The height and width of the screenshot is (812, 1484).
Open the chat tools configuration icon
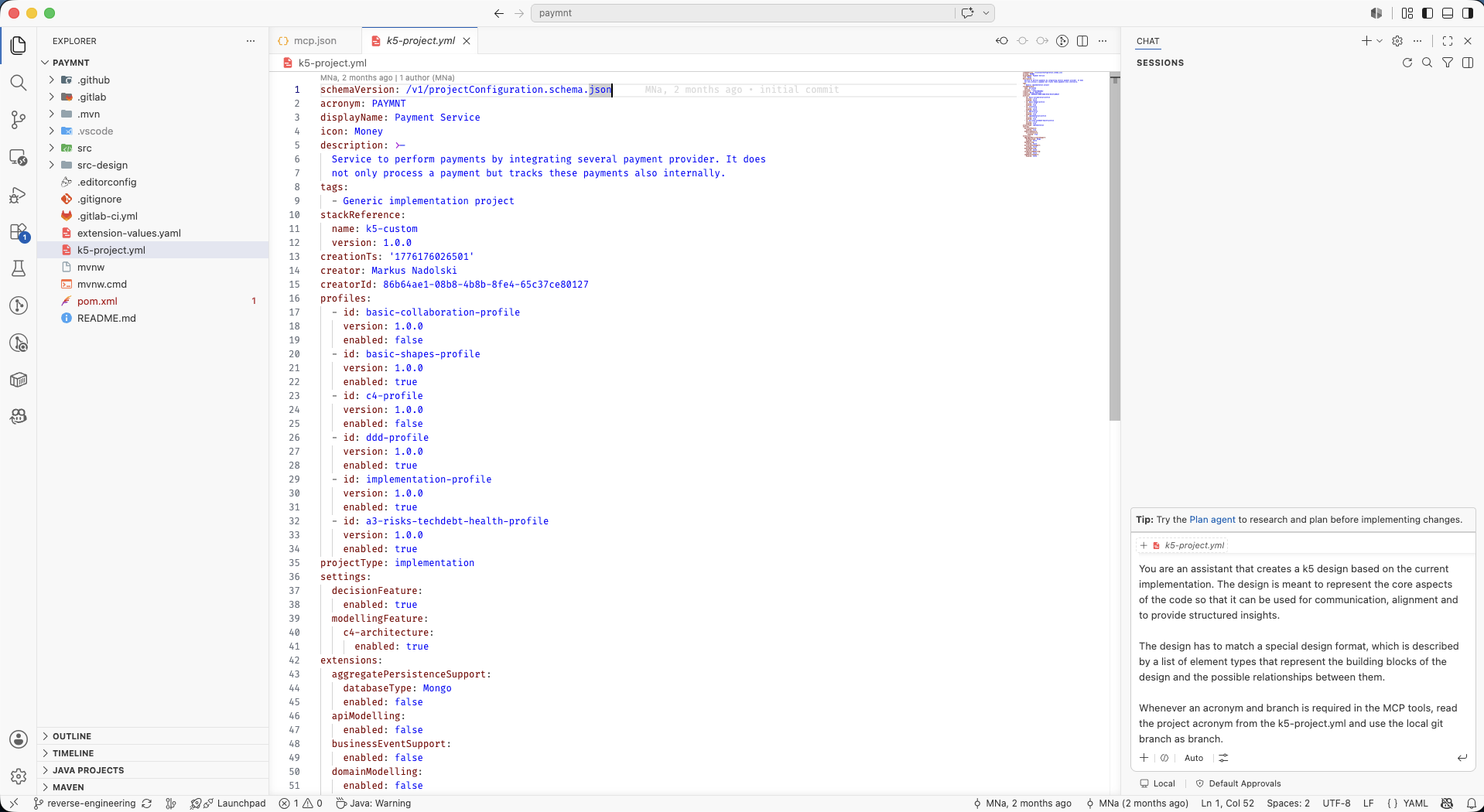coord(1223,758)
